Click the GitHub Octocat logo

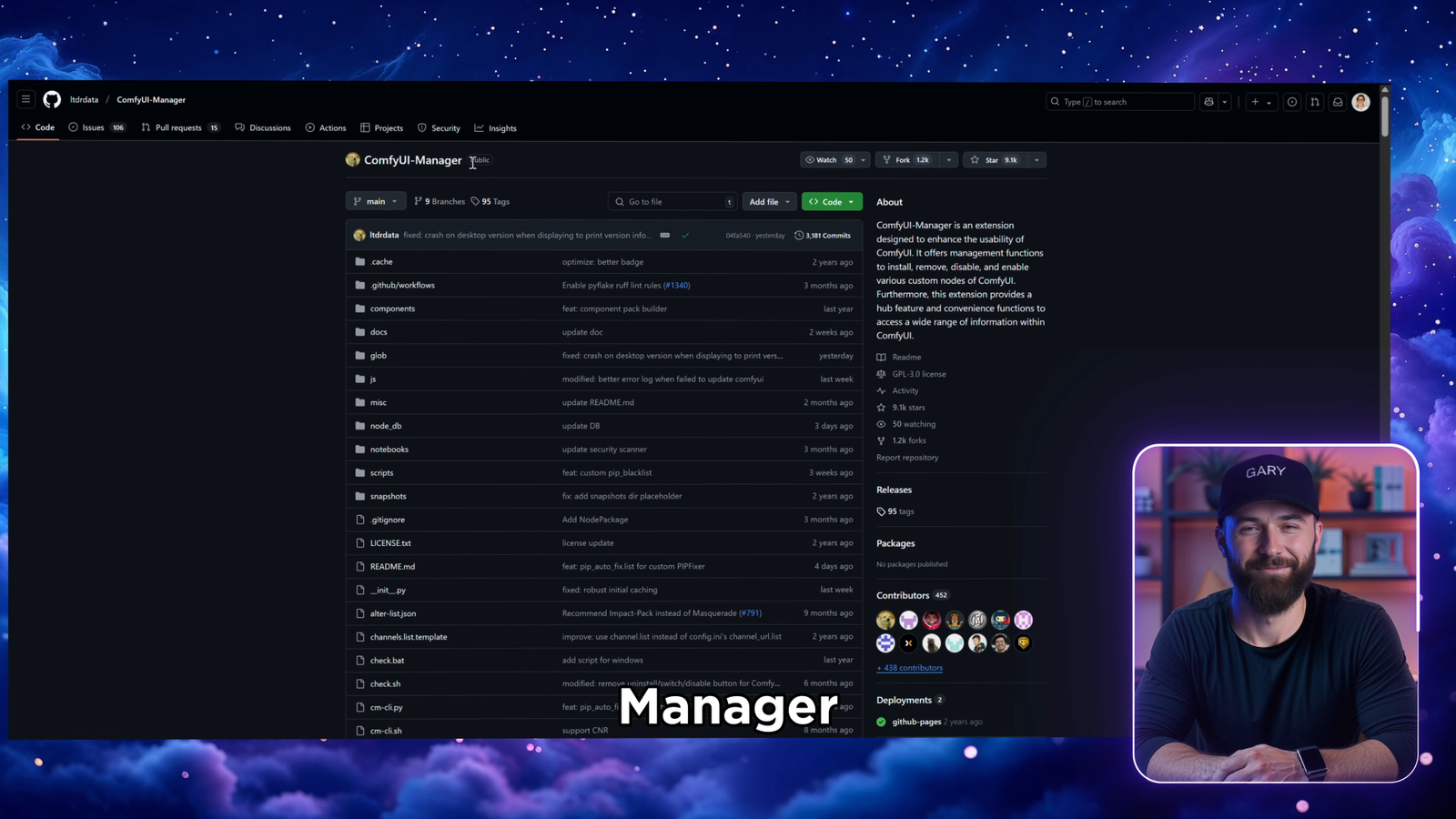click(52, 99)
